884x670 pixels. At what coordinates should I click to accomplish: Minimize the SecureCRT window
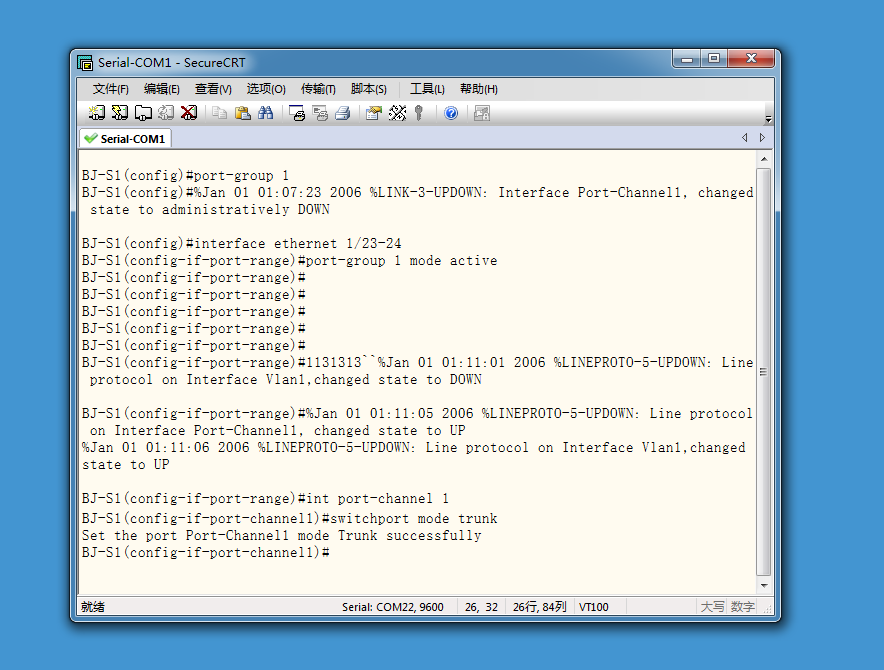click(687, 59)
